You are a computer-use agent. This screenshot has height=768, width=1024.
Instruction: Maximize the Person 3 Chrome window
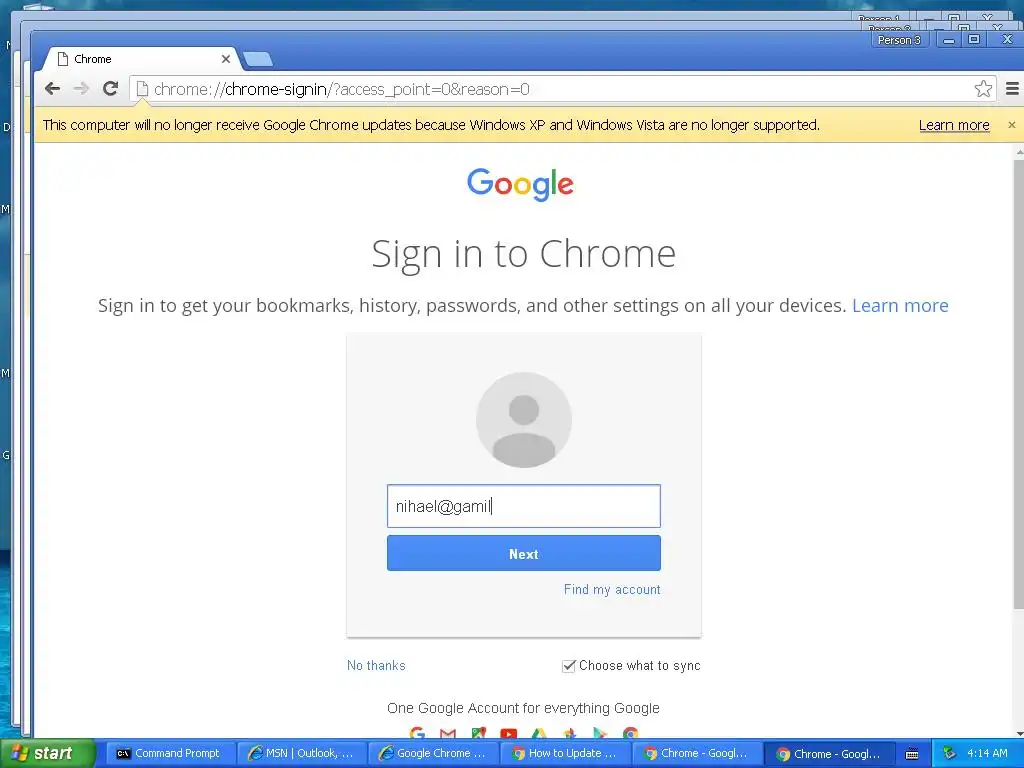click(974, 40)
